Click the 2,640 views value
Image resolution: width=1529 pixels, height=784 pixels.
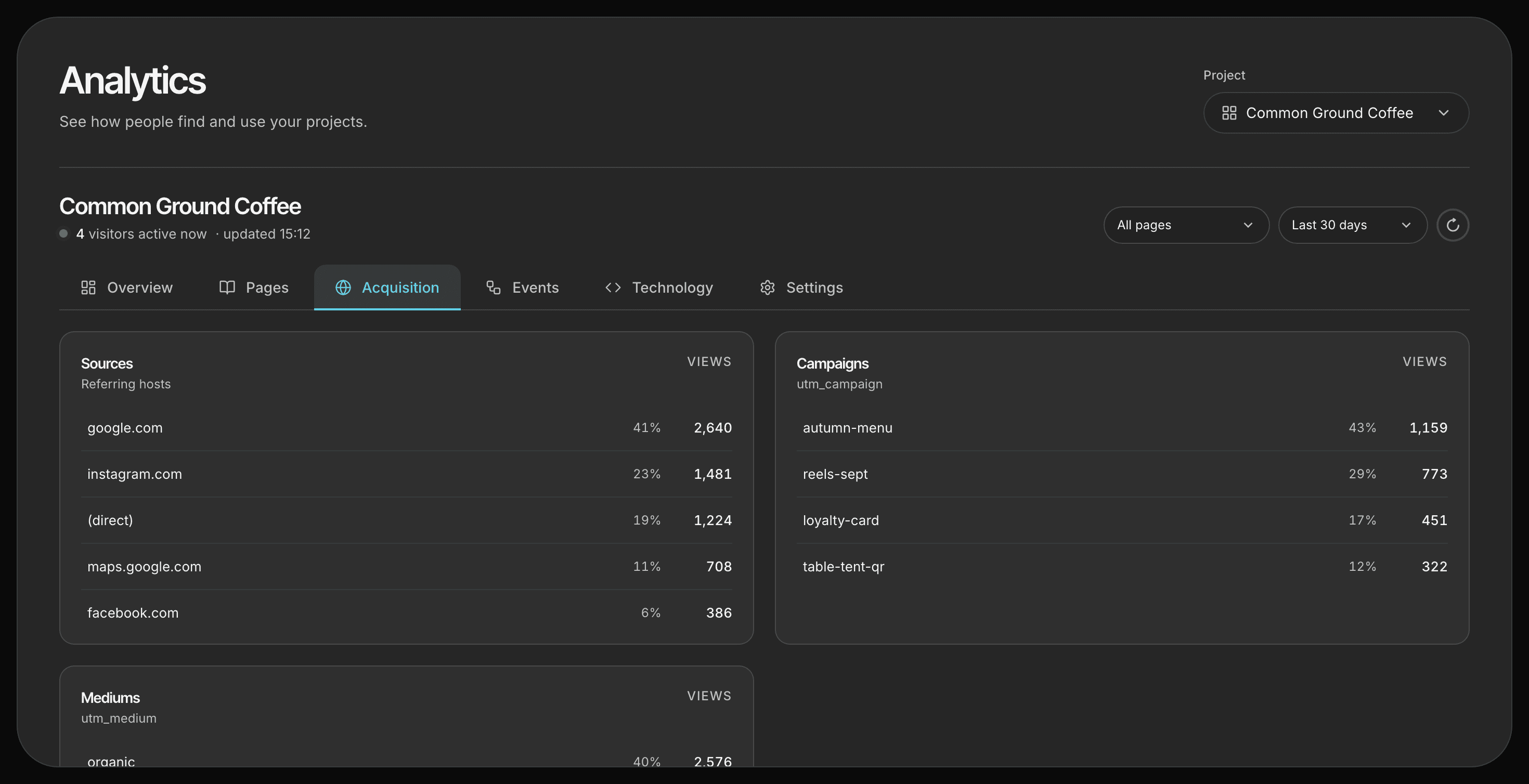[713, 427]
